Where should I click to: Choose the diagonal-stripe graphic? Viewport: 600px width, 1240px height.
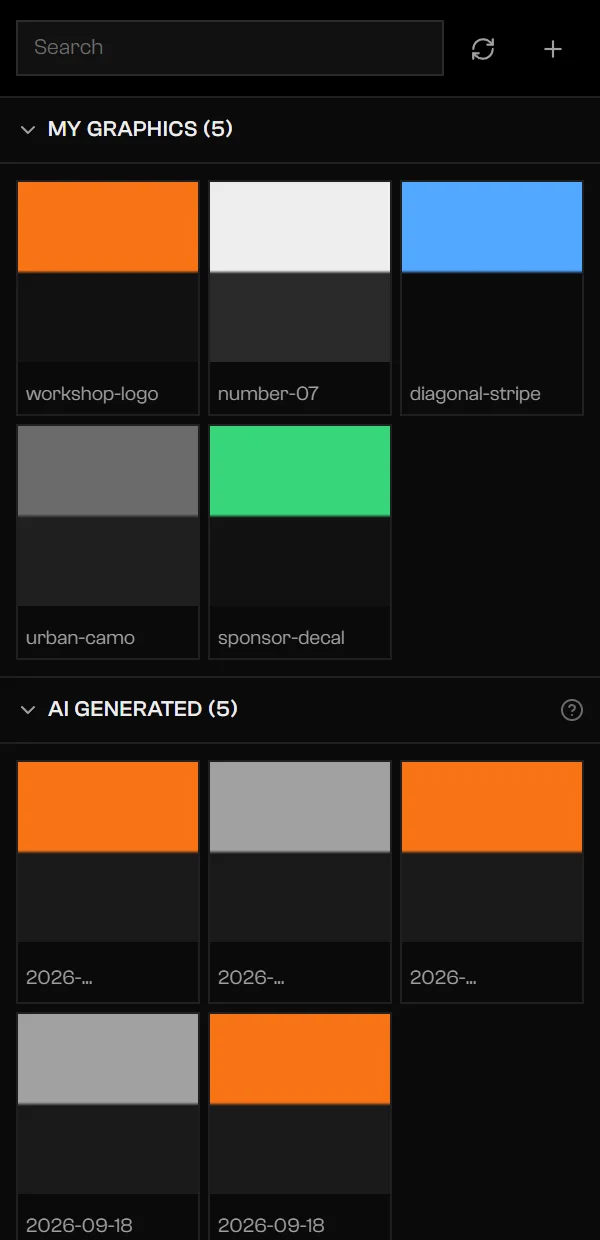click(492, 297)
